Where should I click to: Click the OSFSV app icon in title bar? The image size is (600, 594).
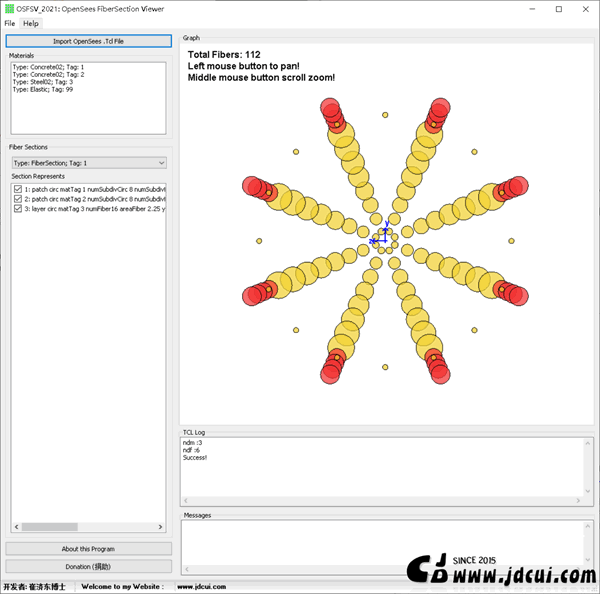9,9
